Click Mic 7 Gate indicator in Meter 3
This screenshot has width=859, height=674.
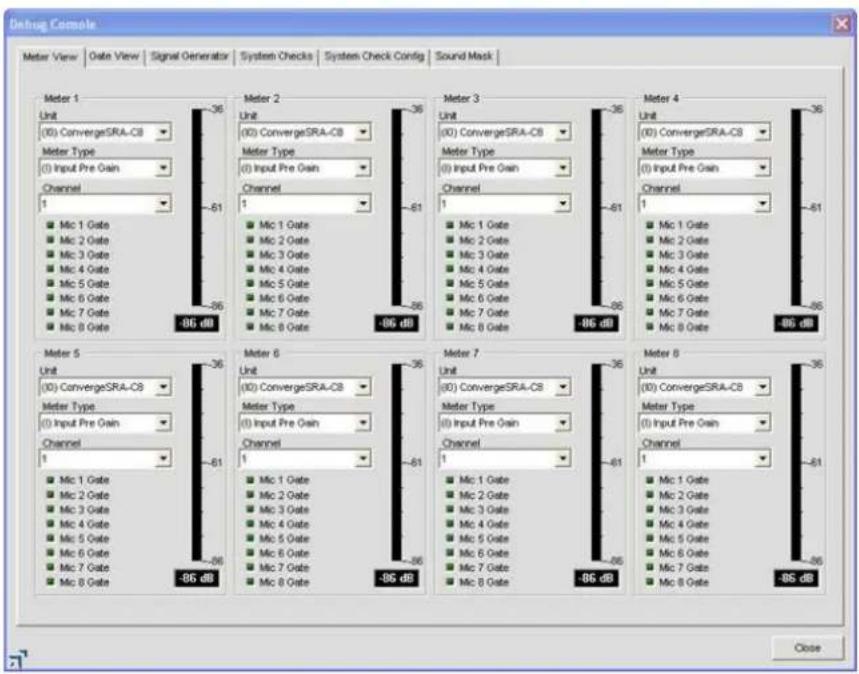click(450, 312)
